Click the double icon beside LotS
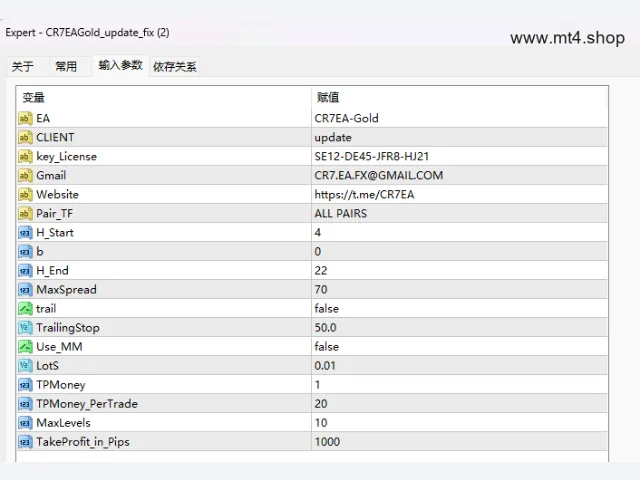The image size is (640, 480). coord(25,366)
